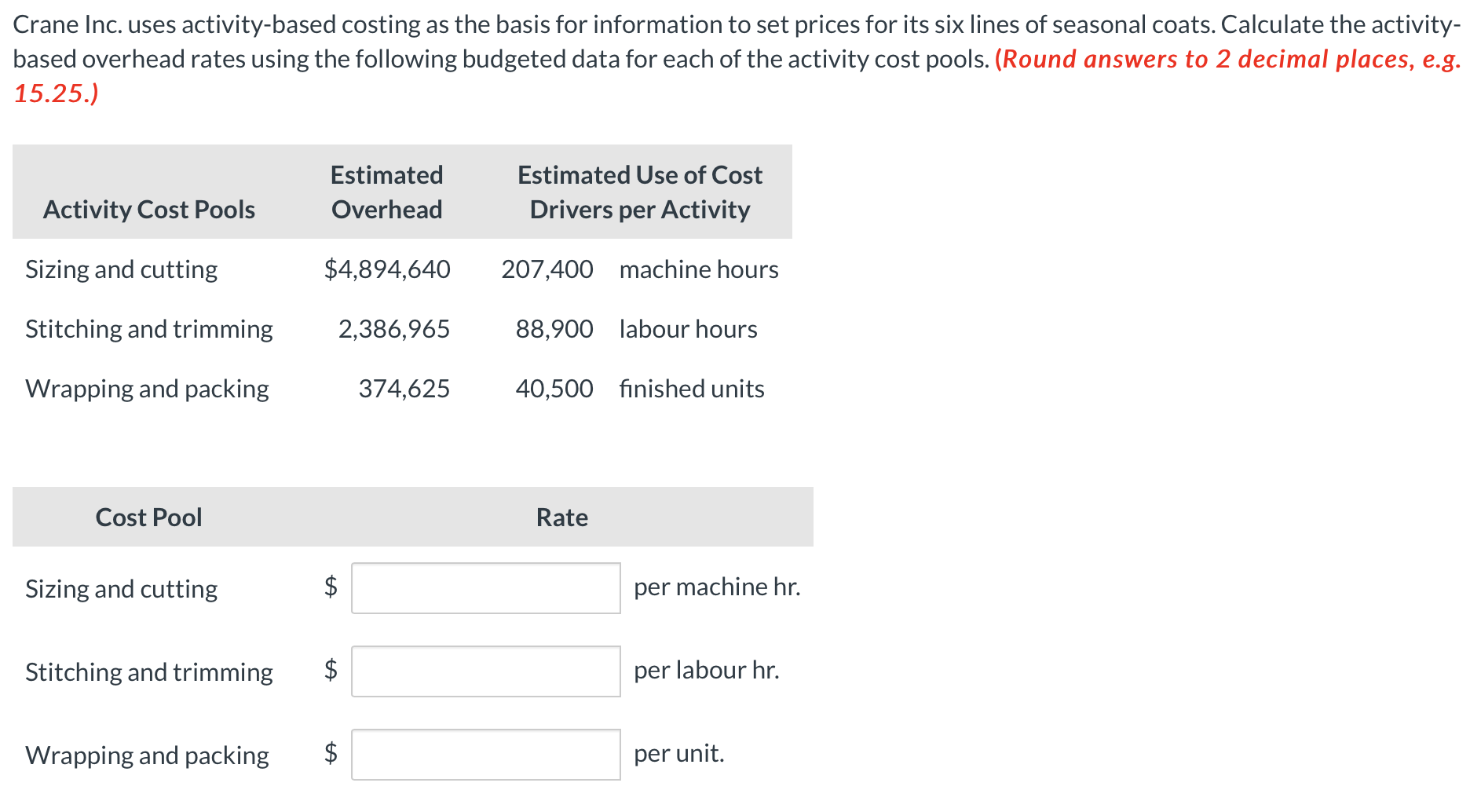Click the per machine hr. label
This screenshot has height=812, width=1481.
(717, 587)
